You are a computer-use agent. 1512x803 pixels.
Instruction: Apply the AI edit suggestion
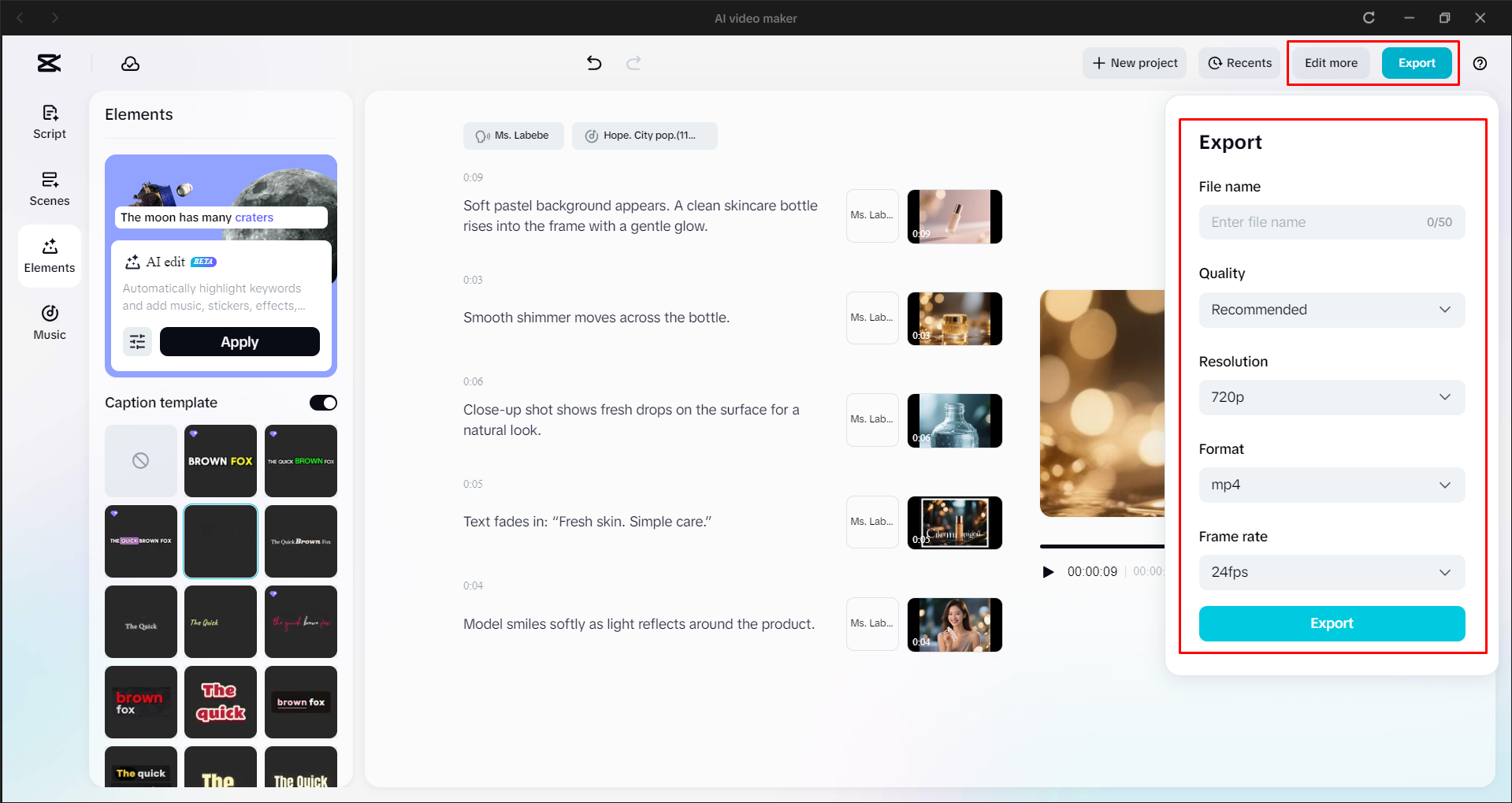click(239, 341)
